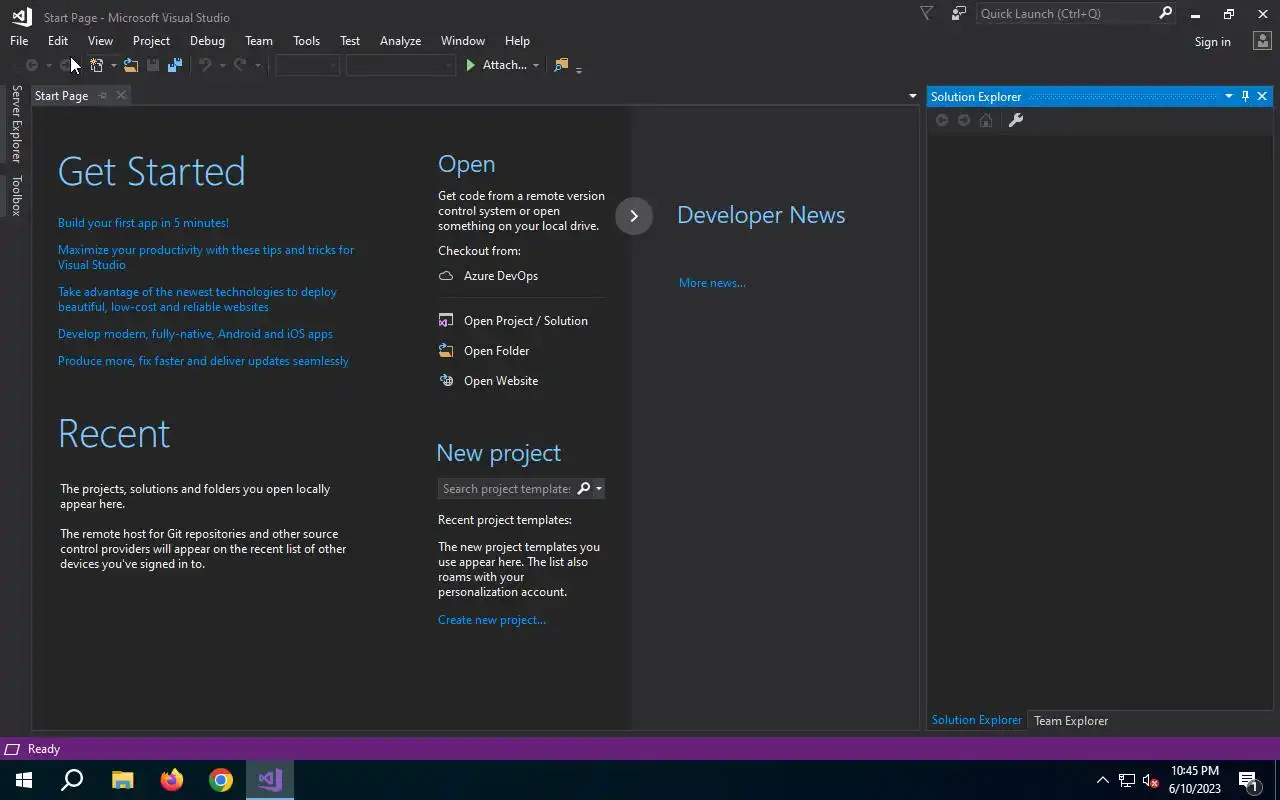
Task: Open the Redo history dropdown arrow
Action: tap(257, 65)
